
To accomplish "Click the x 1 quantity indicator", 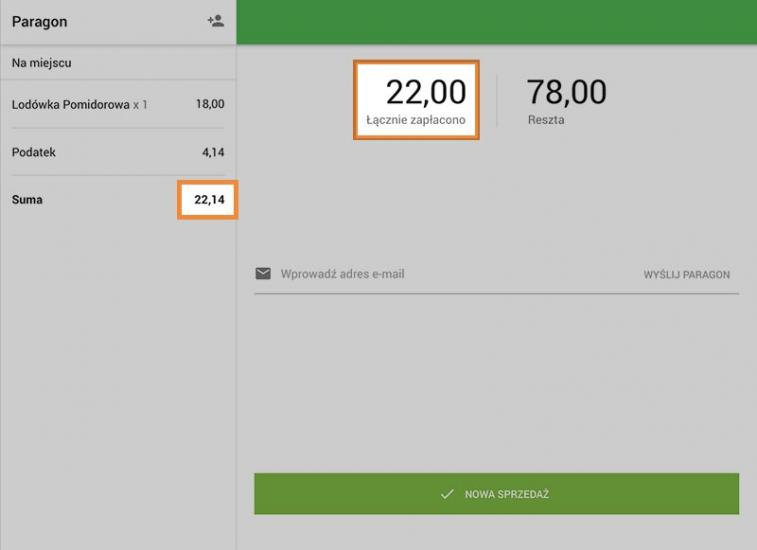I will [141, 104].
